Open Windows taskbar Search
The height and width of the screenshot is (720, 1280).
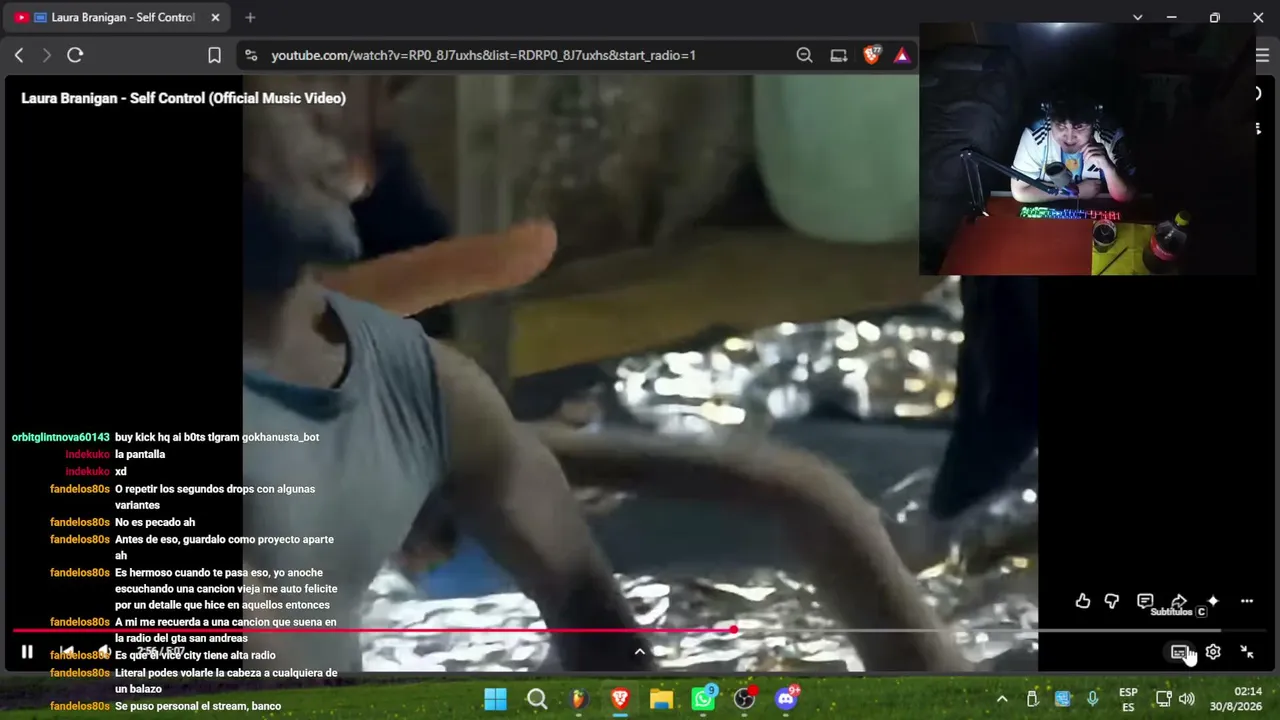(537, 699)
